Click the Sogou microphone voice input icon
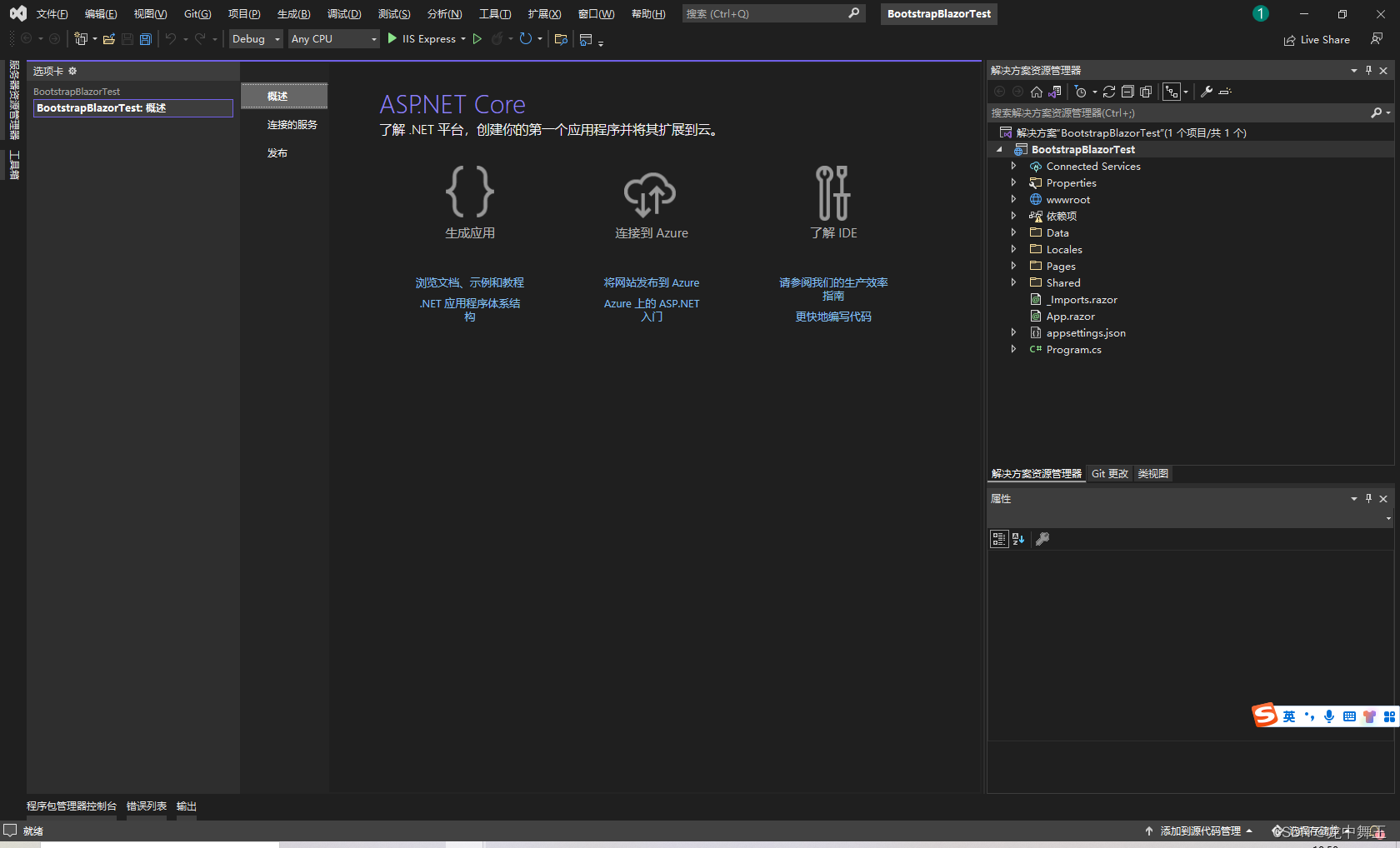This screenshot has height=848, width=1400. tap(1329, 716)
